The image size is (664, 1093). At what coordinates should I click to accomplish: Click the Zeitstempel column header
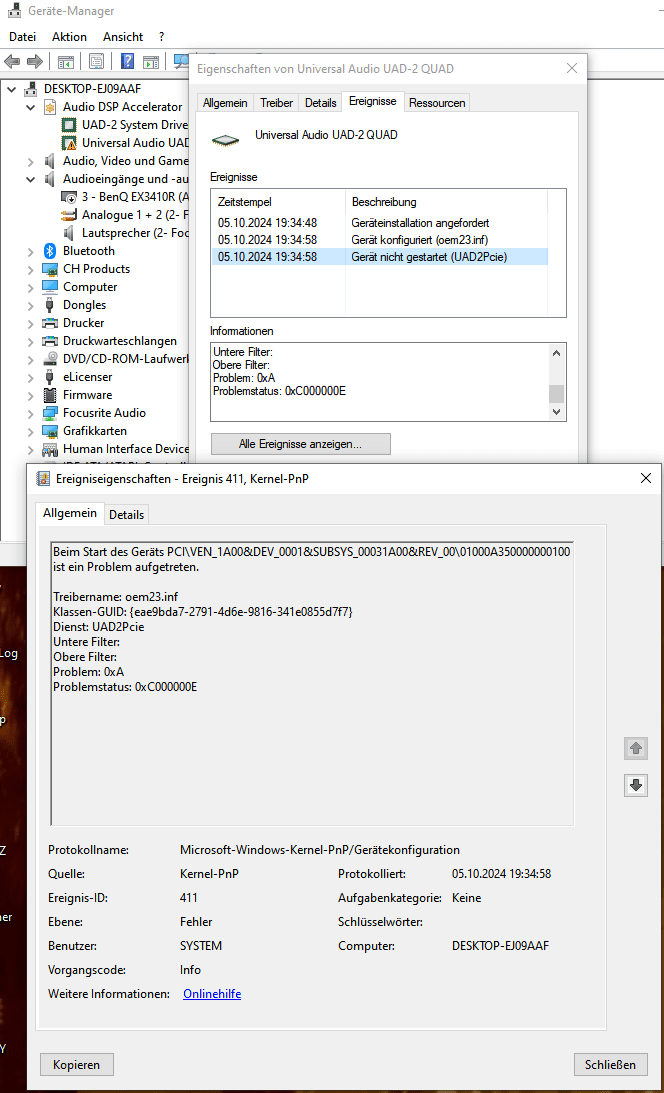[278, 202]
